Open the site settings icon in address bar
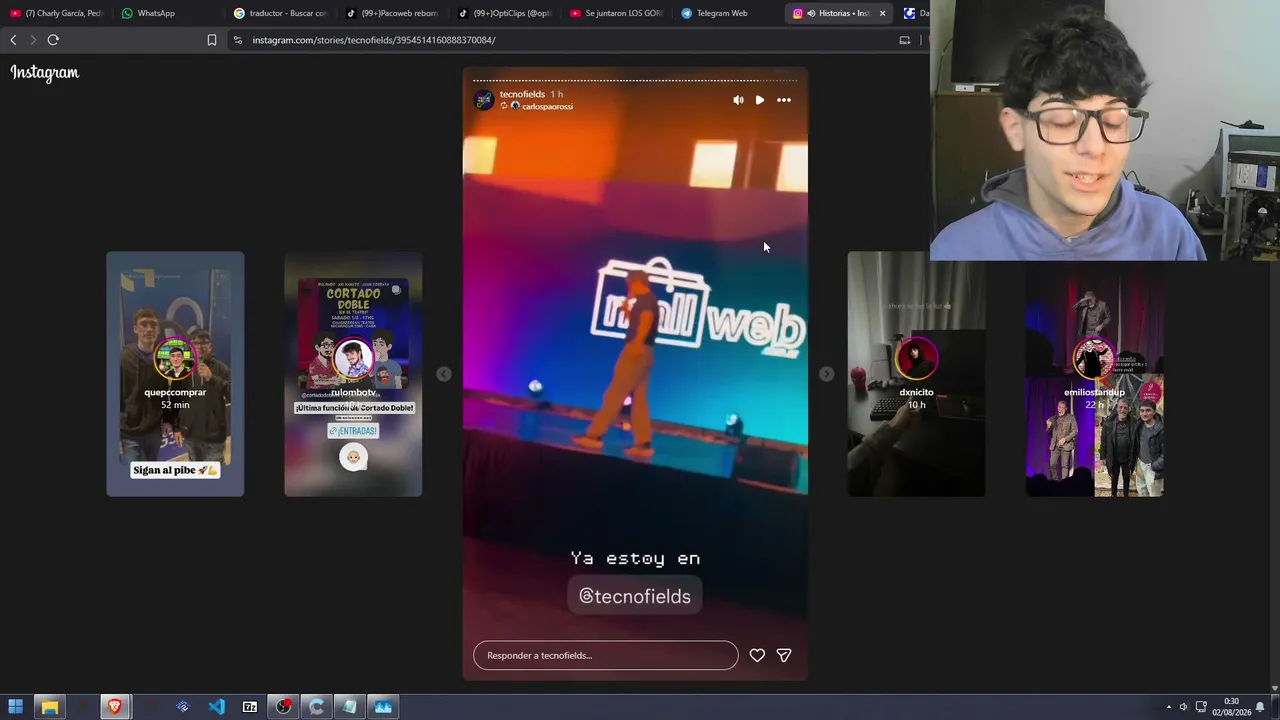Image resolution: width=1280 pixels, height=720 pixels. coord(238,40)
